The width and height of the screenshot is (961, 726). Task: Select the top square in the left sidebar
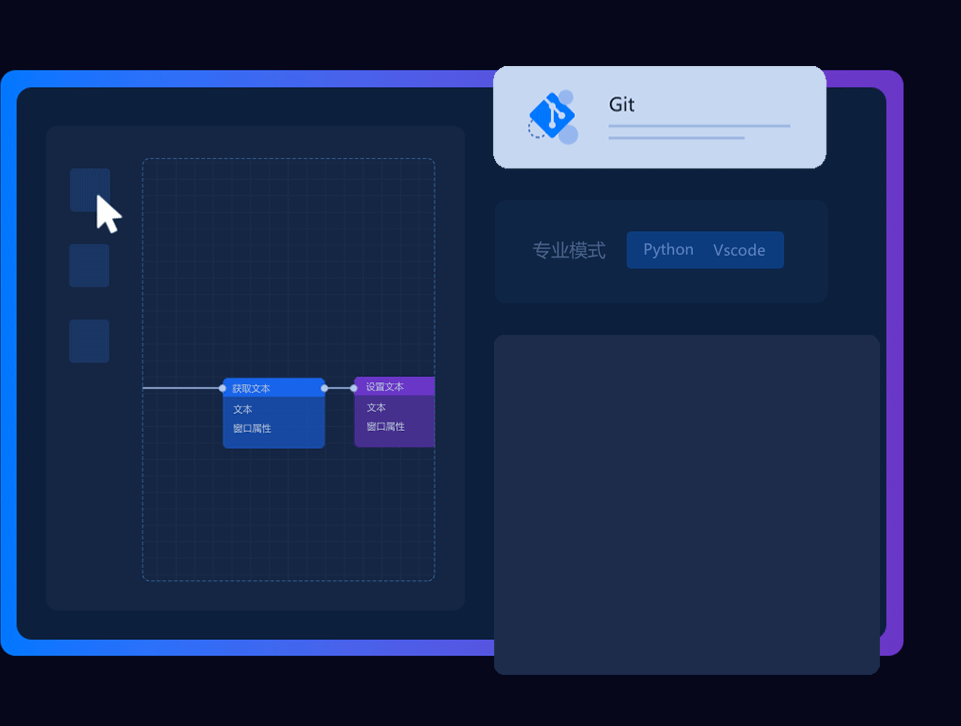tap(89, 189)
